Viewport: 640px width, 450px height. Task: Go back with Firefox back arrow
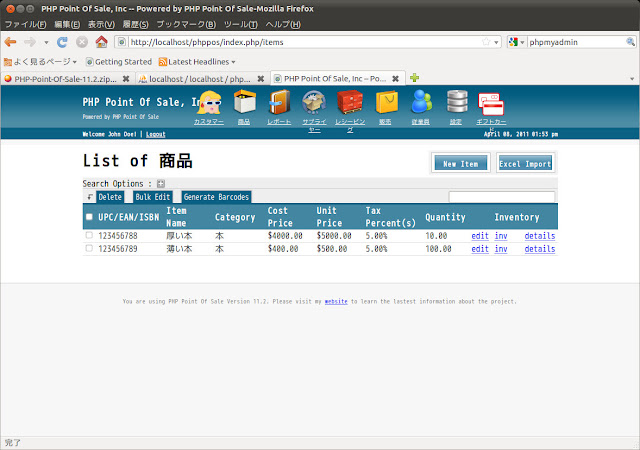click(x=11, y=42)
